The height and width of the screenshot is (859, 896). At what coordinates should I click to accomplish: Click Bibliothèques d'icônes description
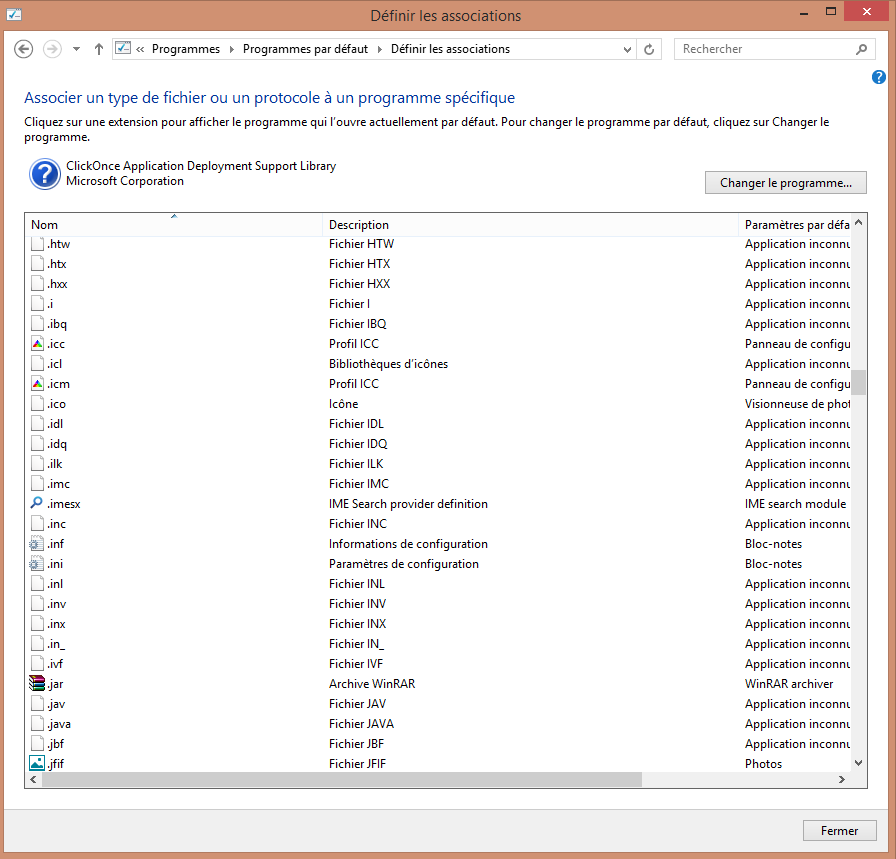coord(388,363)
